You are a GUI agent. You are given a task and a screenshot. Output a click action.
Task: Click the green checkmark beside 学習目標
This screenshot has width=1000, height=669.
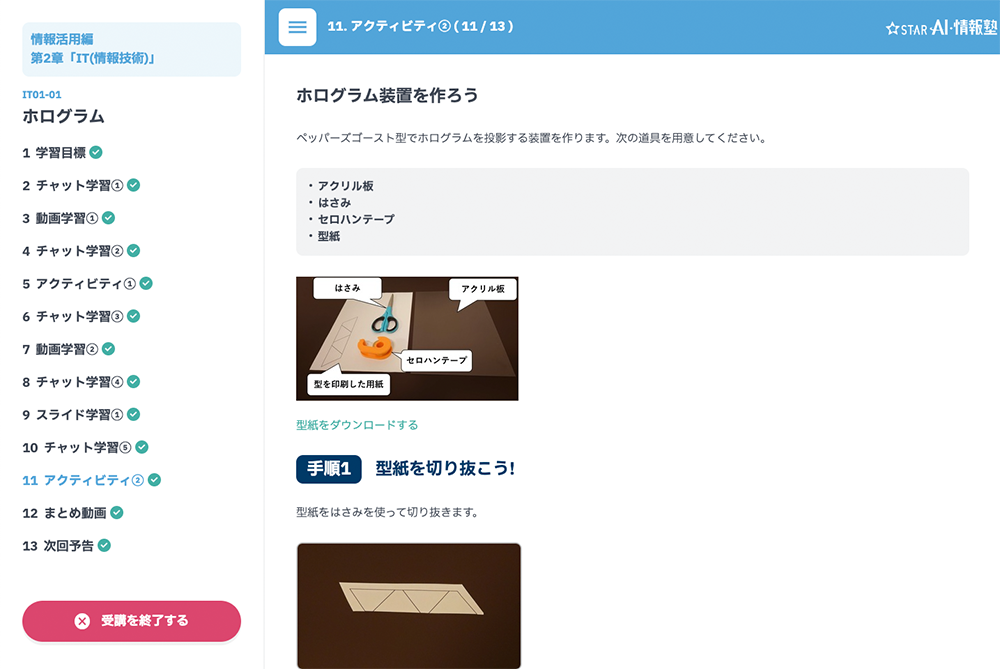[96, 152]
